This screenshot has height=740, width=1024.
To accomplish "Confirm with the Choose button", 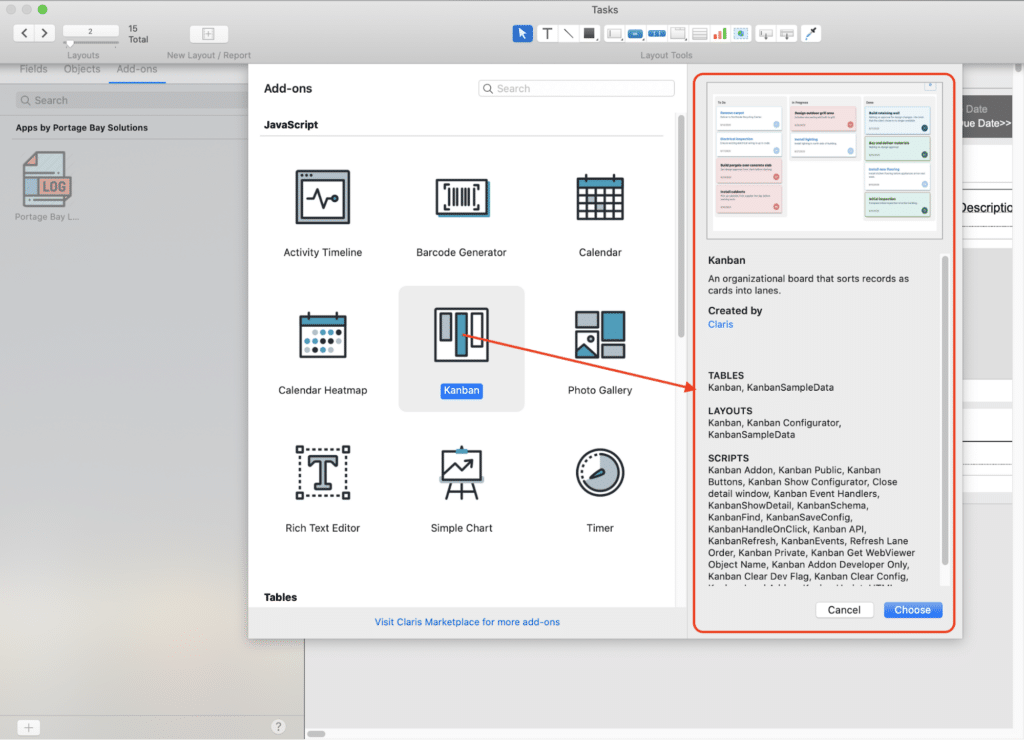I will pyautogui.click(x=912, y=609).
